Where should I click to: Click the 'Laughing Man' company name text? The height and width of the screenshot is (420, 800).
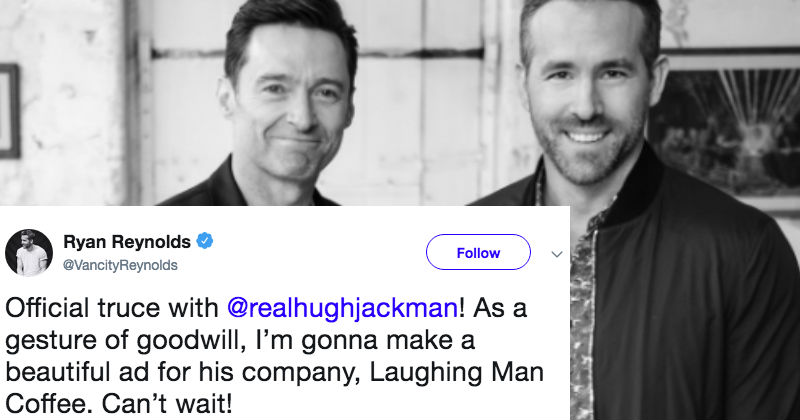click(456, 372)
